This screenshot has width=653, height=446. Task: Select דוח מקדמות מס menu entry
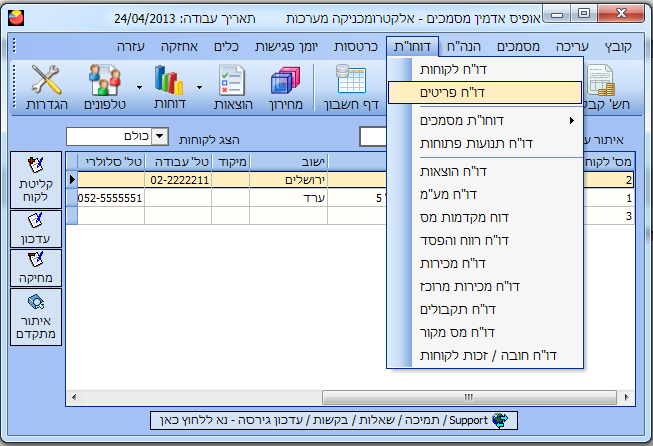pos(485,217)
